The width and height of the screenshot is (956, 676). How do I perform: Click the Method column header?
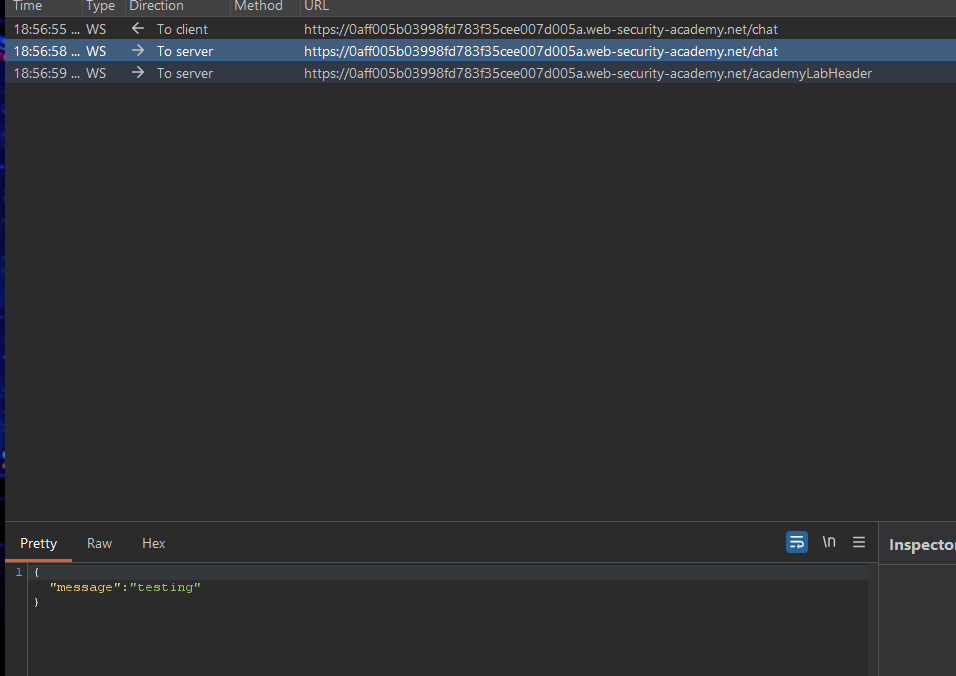pyautogui.click(x=258, y=6)
